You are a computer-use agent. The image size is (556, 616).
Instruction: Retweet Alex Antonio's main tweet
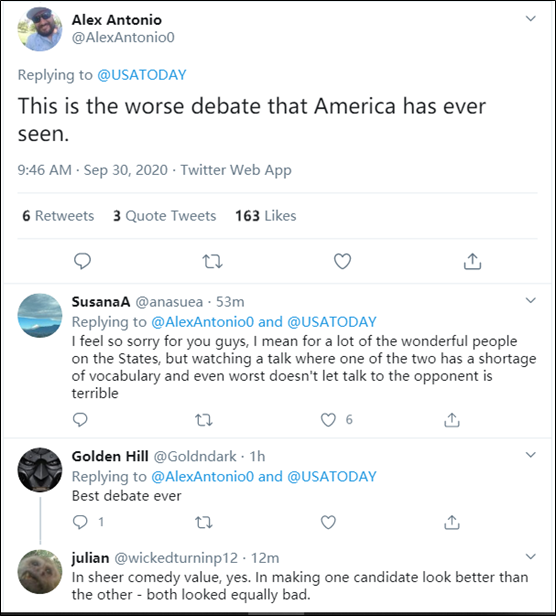click(212, 261)
